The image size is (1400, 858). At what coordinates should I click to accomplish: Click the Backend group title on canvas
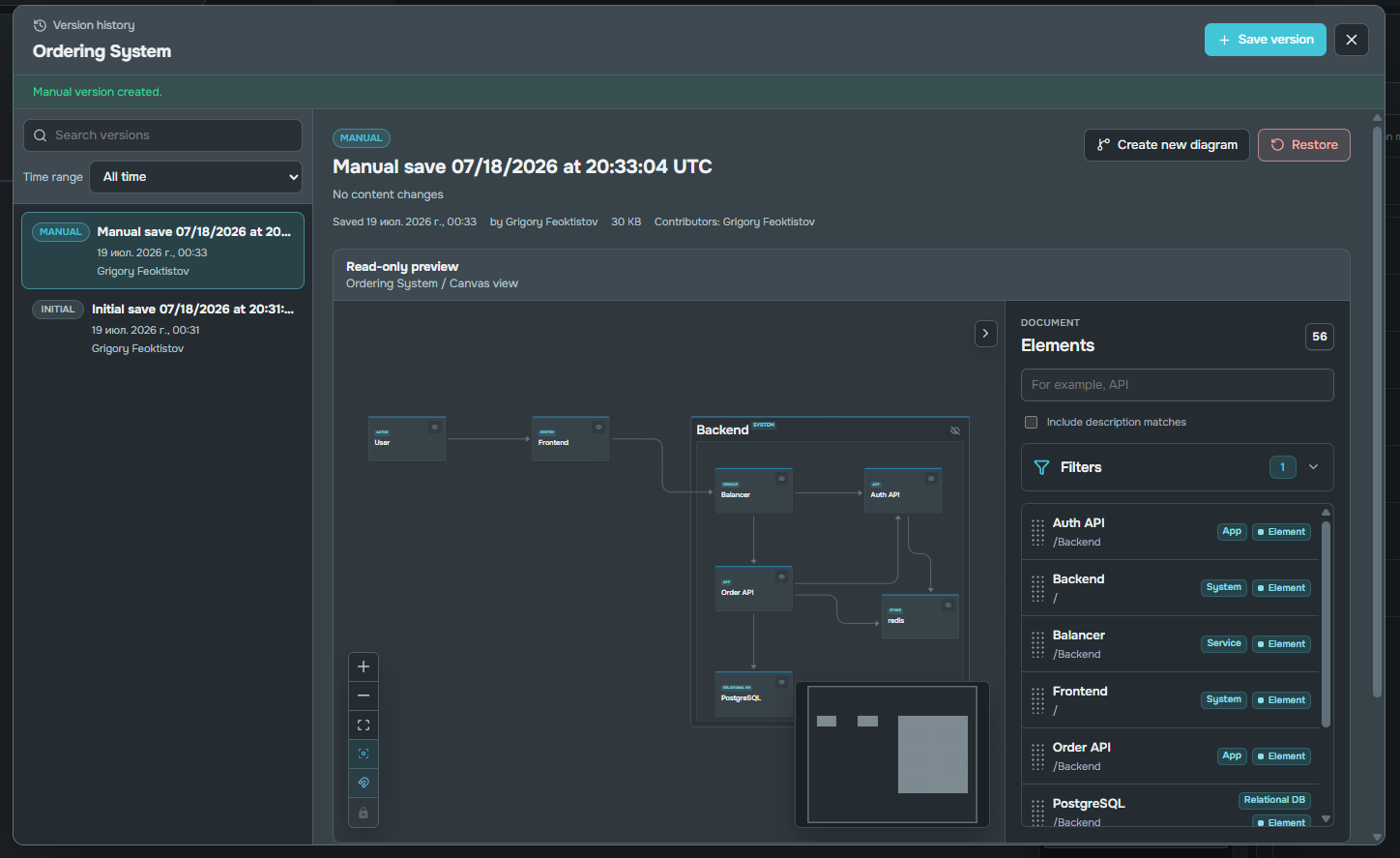pos(722,429)
